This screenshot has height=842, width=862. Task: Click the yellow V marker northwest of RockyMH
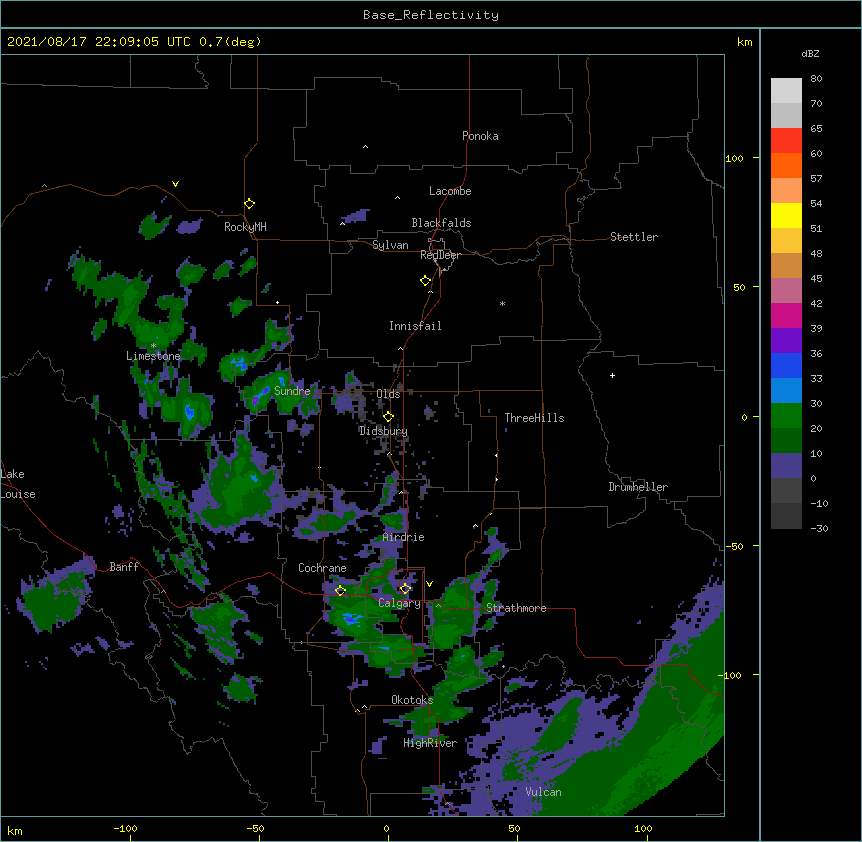coord(175,184)
